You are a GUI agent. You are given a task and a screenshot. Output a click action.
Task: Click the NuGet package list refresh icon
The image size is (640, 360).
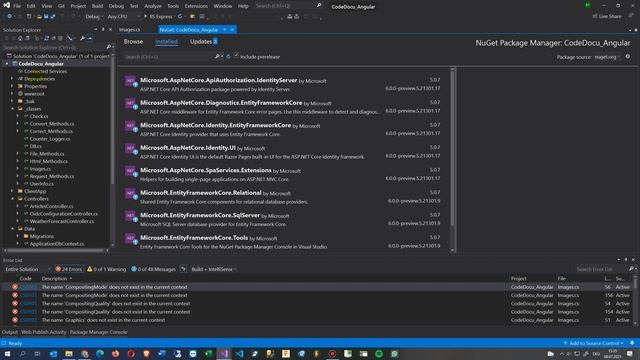[228, 57]
